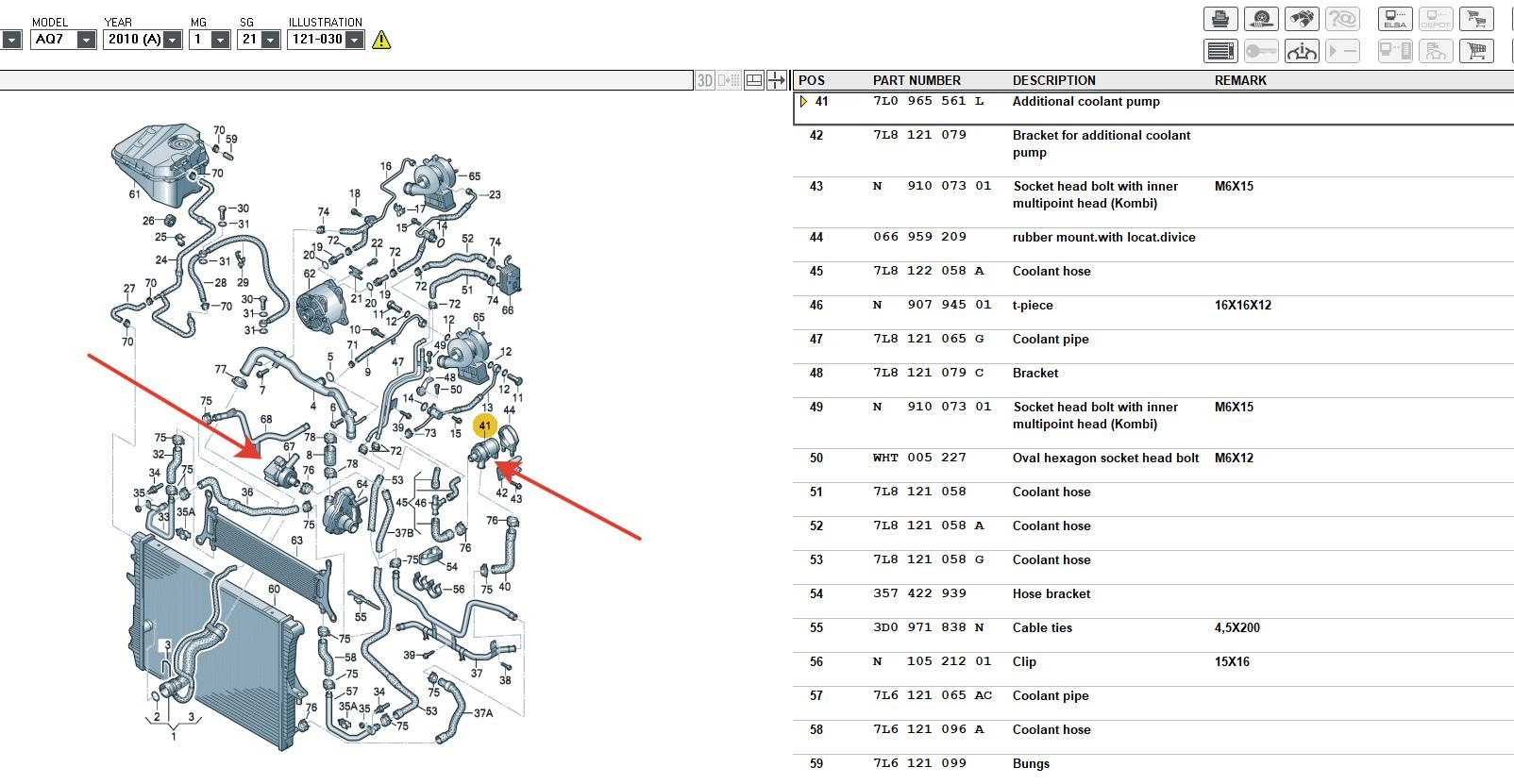Click the wheel and spring accessories icon
The width and height of the screenshot is (1514, 784).
tap(1261, 19)
